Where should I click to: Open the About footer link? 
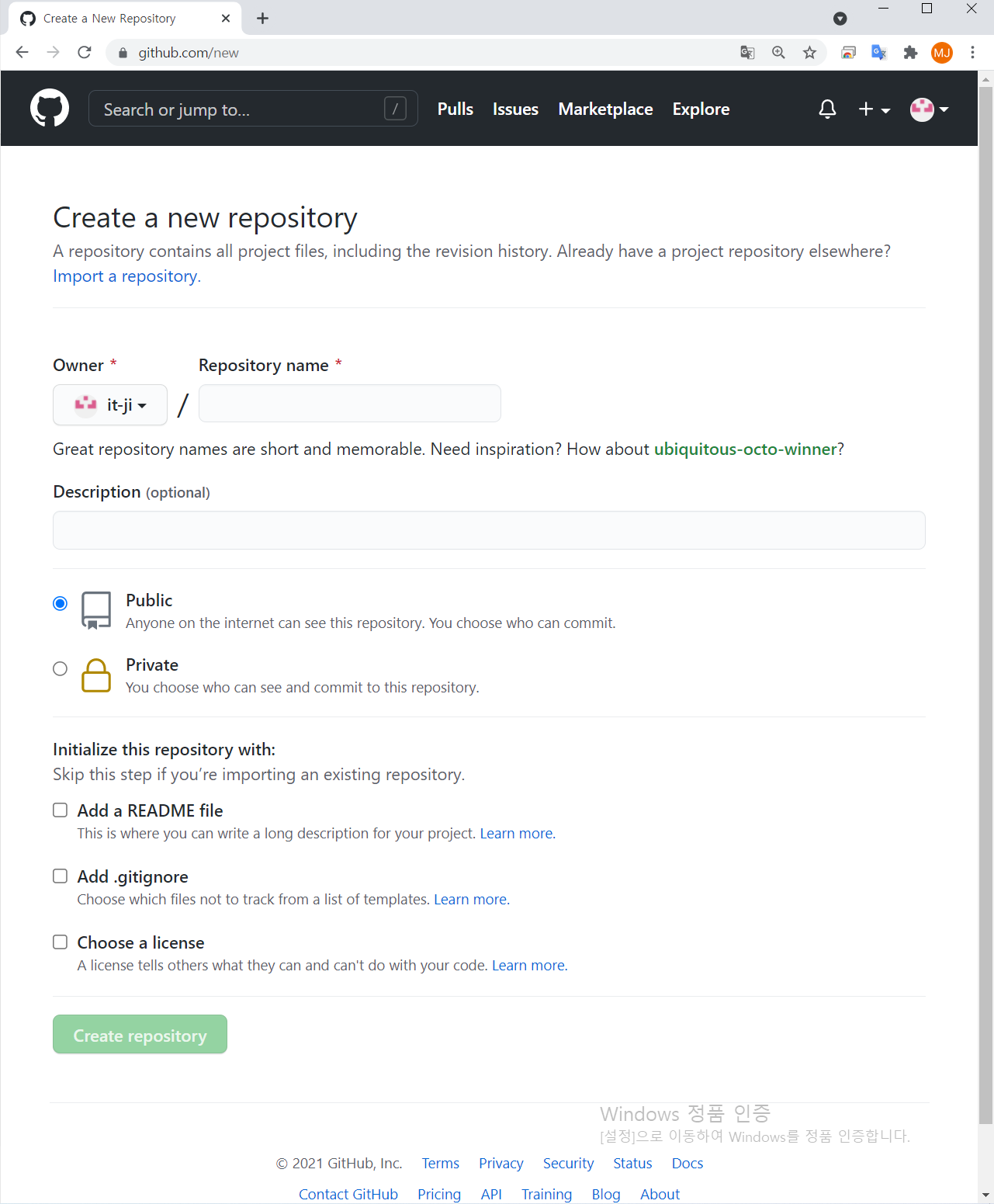[x=660, y=1195]
